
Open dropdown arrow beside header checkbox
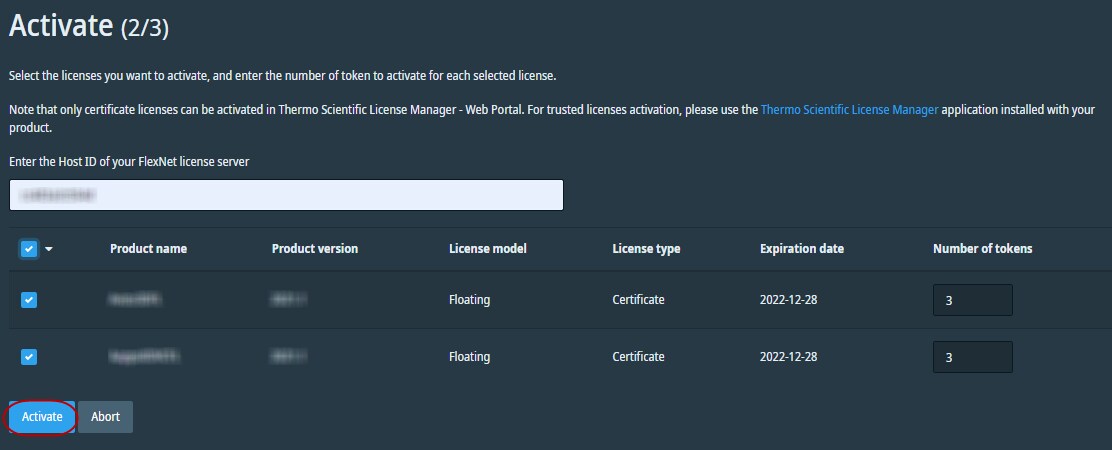pyautogui.click(x=49, y=250)
